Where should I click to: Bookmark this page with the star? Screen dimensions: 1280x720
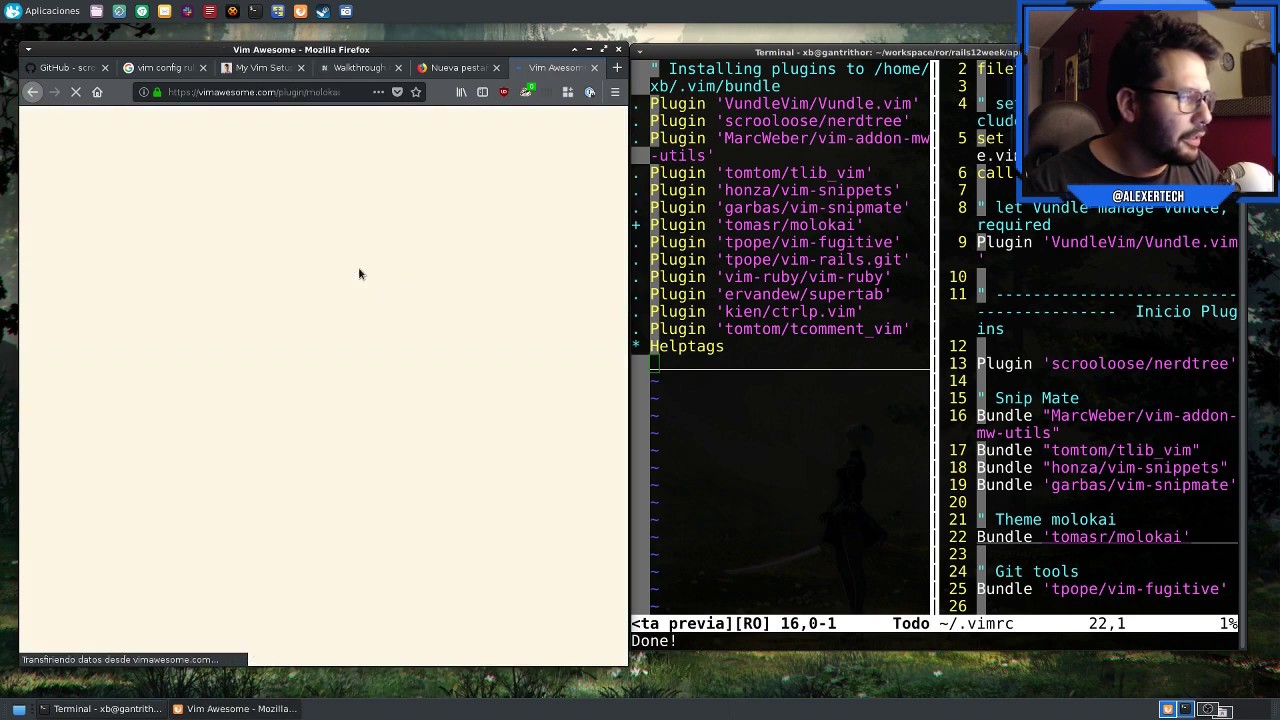tap(416, 92)
